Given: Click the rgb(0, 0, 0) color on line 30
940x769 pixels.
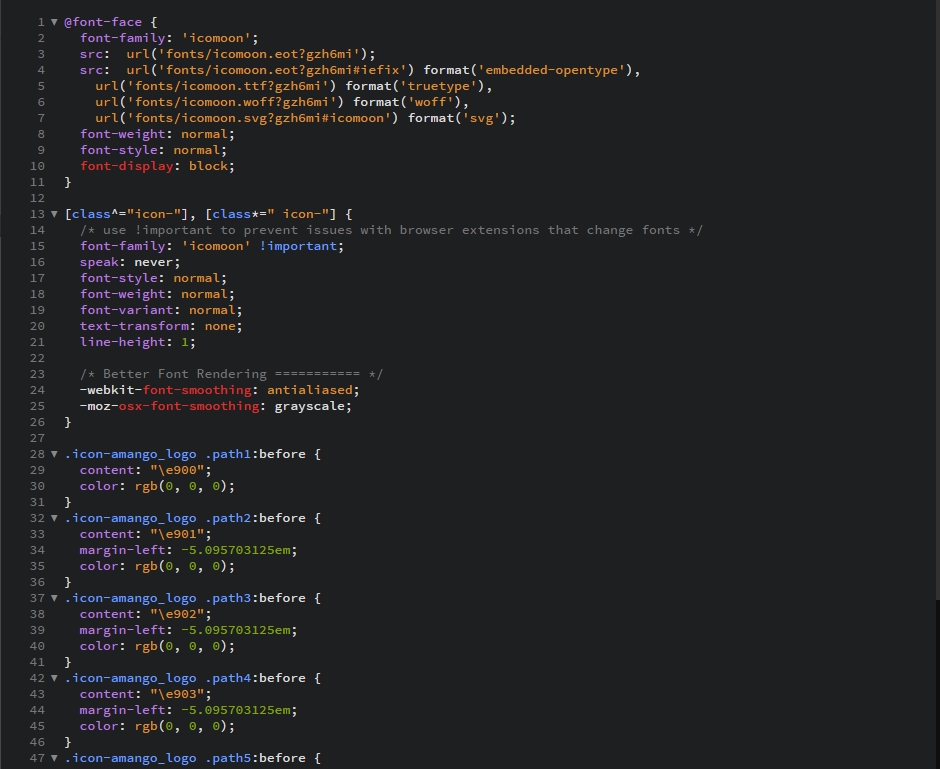Looking at the screenshot, I should pos(181,486).
